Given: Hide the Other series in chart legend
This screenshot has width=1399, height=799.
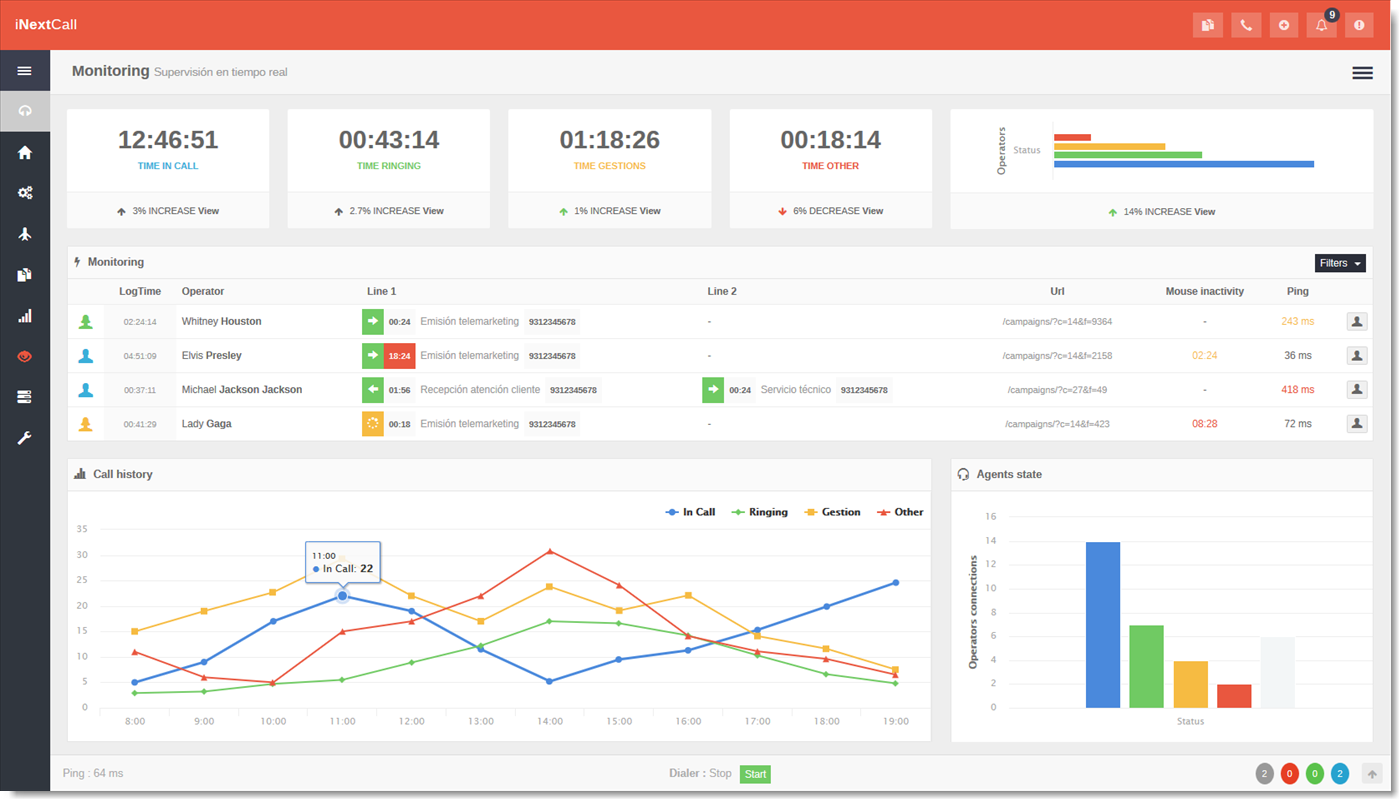Looking at the screenshot, I should tap(900, 512).
